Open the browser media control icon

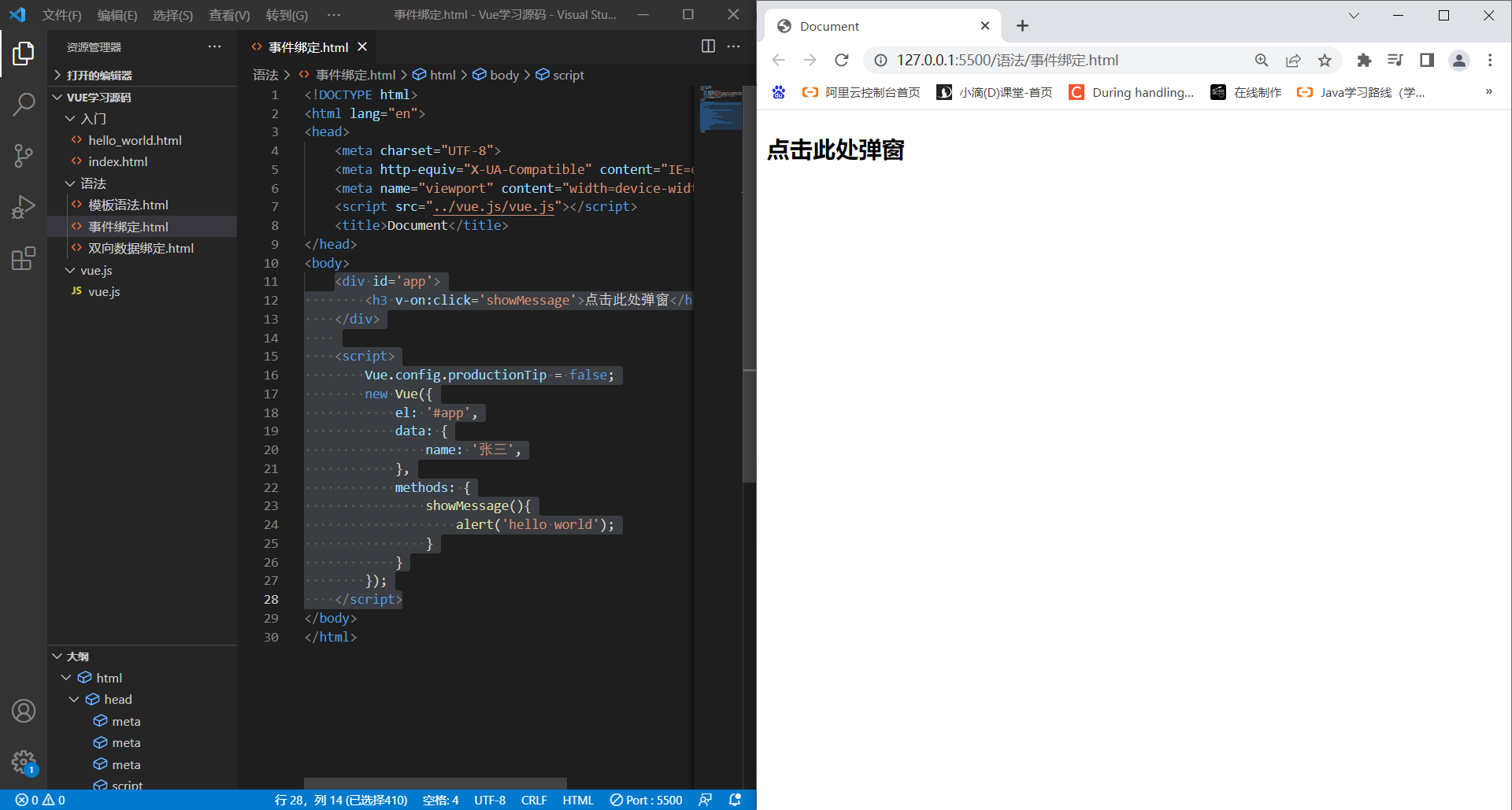tap(1395, 60)
